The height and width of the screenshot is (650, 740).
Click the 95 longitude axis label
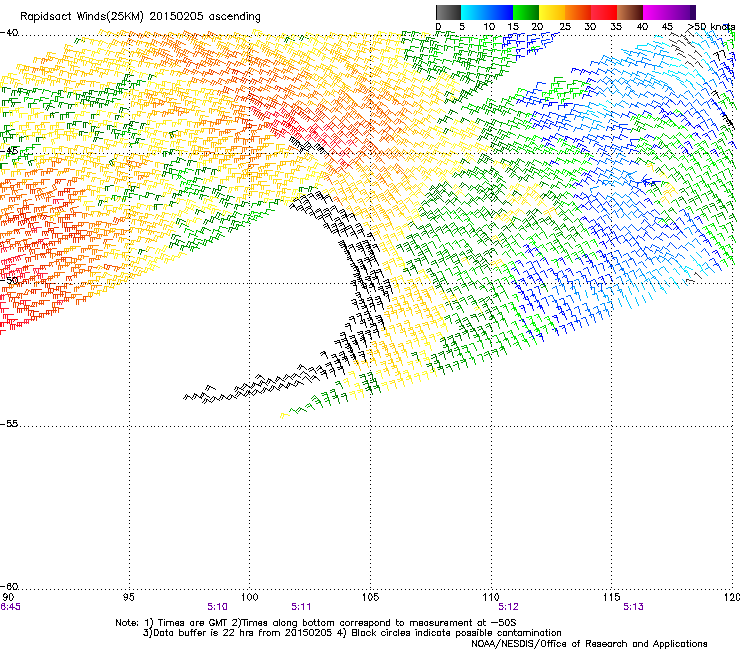point(128,597)
